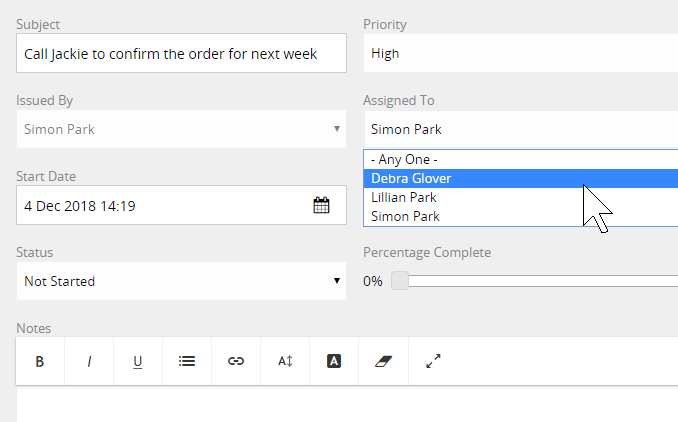Insert bulleted list in Notes
This screenshot has width=678, height=422.
point(187,361)
